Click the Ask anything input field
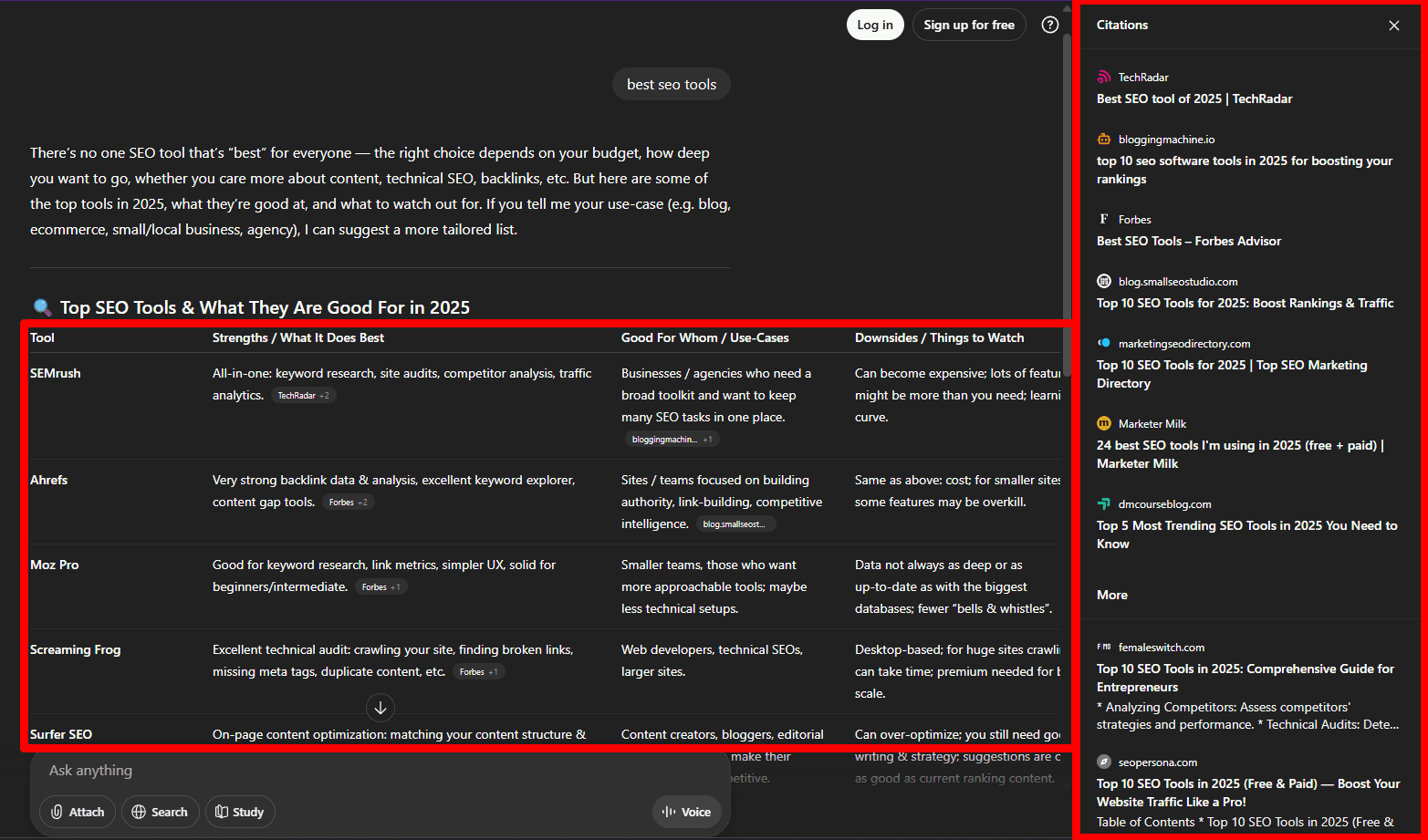This screenshot has height=840, width=1428. (x=380, y=771)
